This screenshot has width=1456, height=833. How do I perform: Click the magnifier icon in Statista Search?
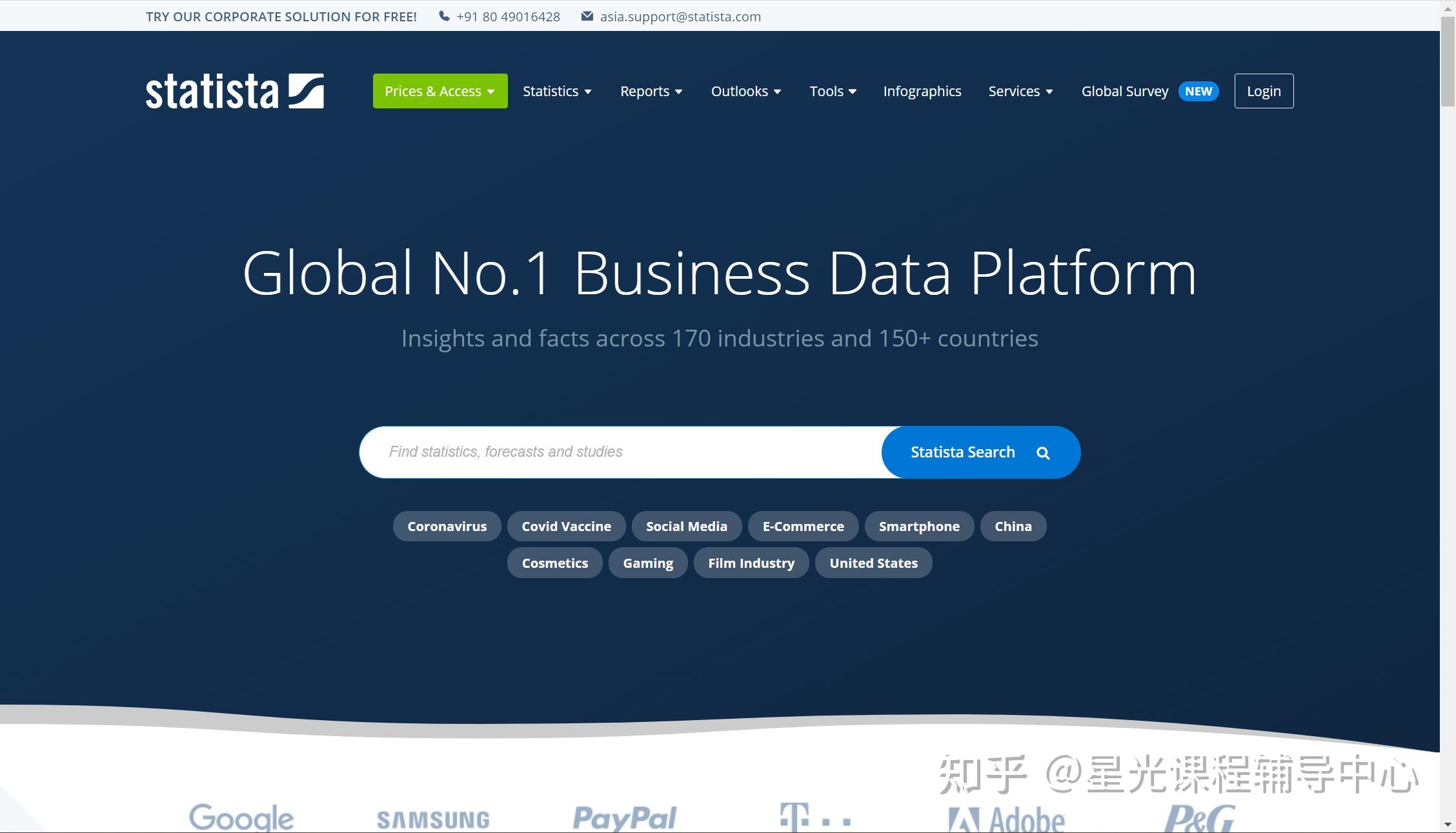[x=1042, y=452]
